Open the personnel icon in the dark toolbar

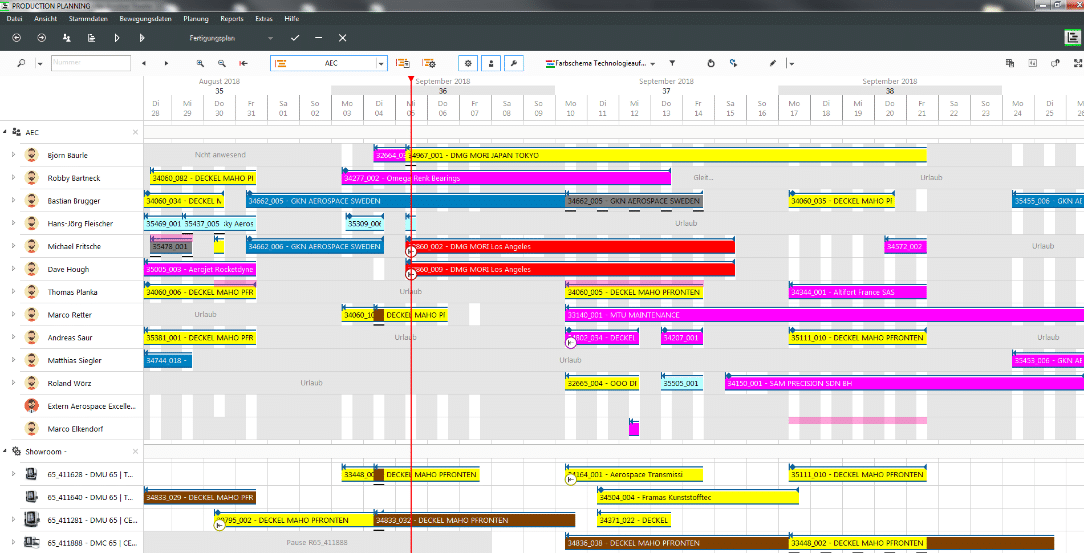coord(66,38)
